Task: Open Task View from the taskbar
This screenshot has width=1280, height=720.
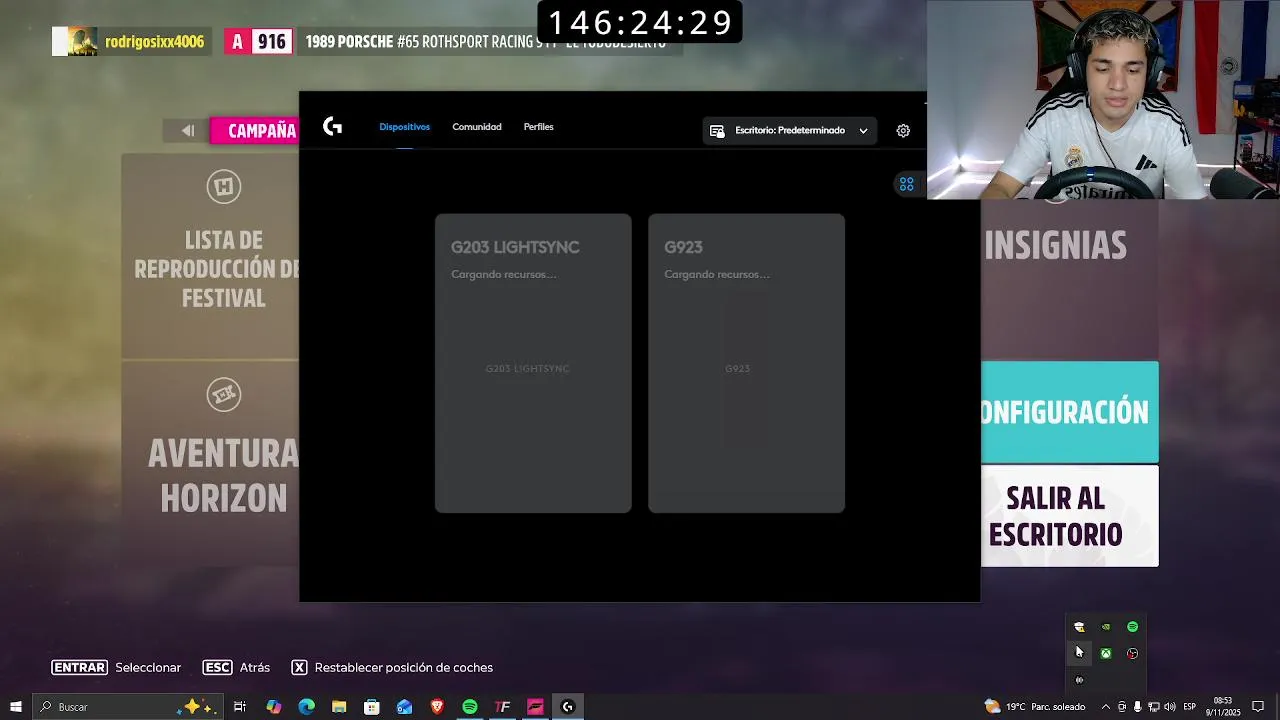Action: (x=240, y=707)
